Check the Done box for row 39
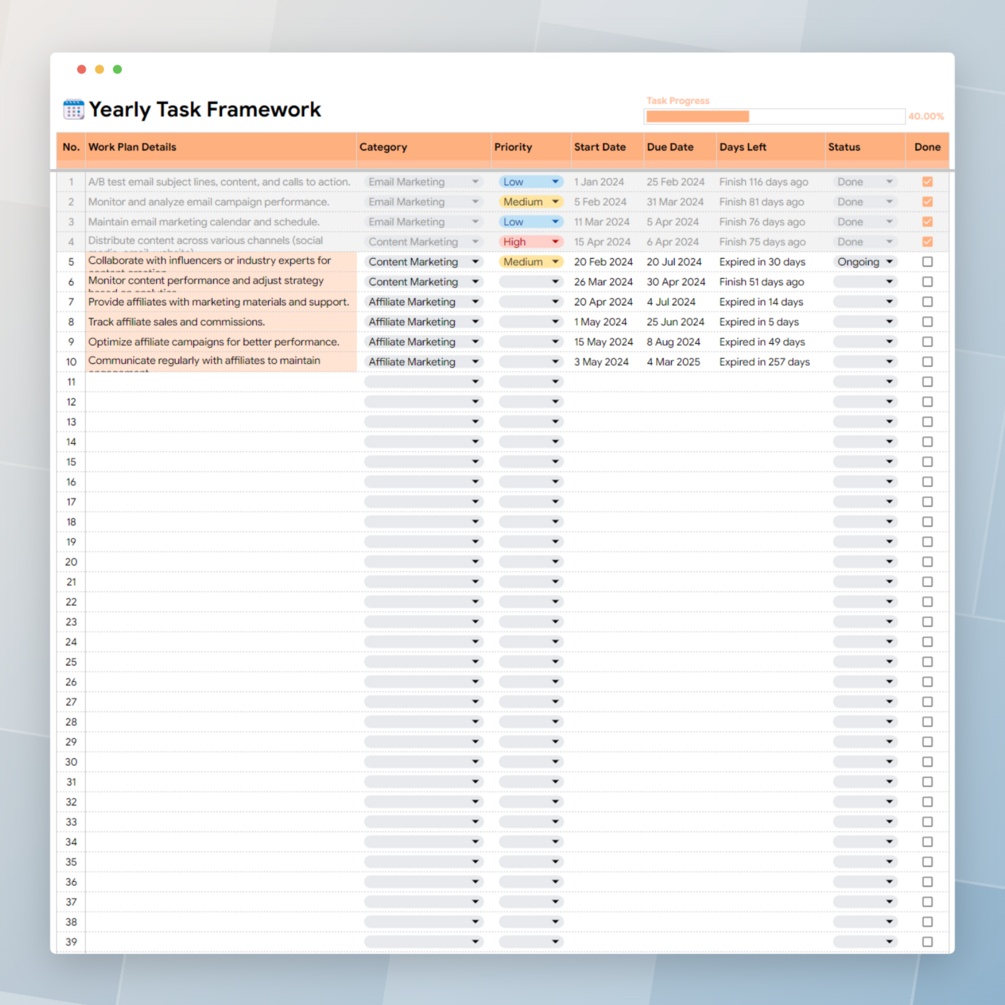The width and height of the screenshot is (1005, 1005). (927, 942)
